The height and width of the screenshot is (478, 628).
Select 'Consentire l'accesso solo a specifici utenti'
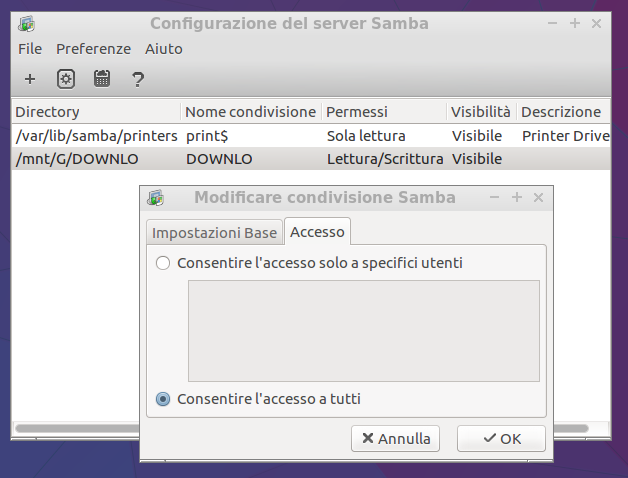[x=163, y=263]
